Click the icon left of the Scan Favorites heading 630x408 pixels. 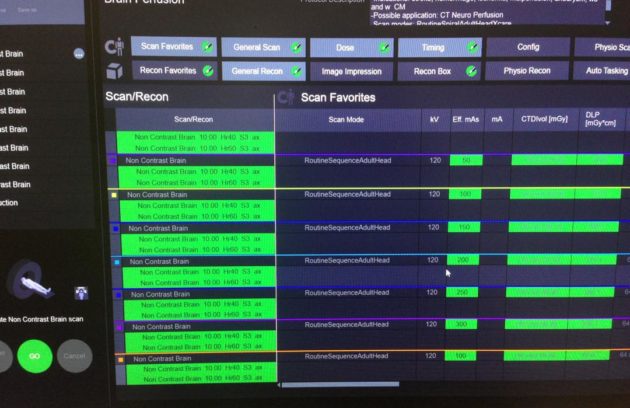click(x=286, y=97)
